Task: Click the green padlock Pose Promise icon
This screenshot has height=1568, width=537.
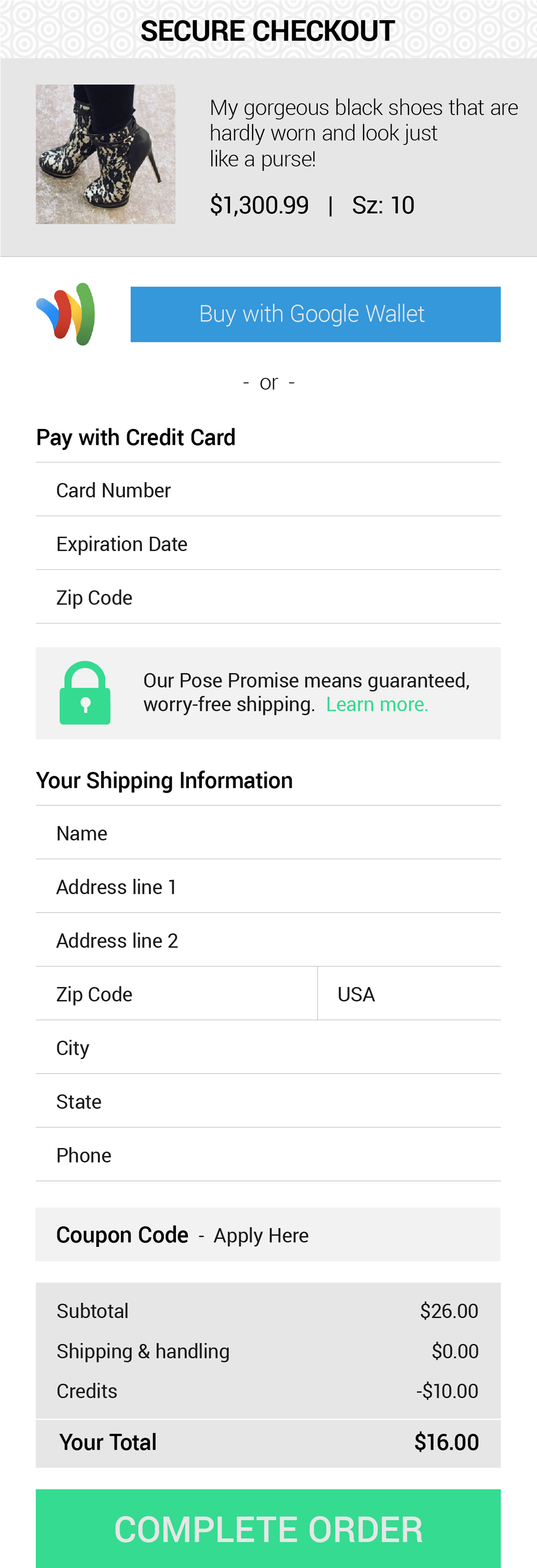Action: click(x=85, y=692)
